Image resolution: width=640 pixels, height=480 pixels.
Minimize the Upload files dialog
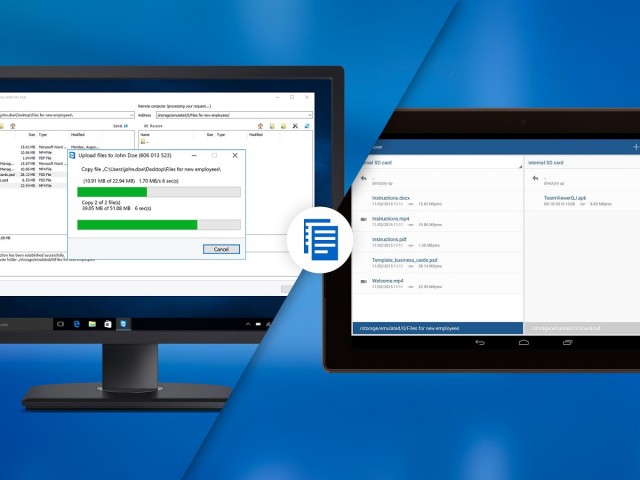tap(194, 156)
